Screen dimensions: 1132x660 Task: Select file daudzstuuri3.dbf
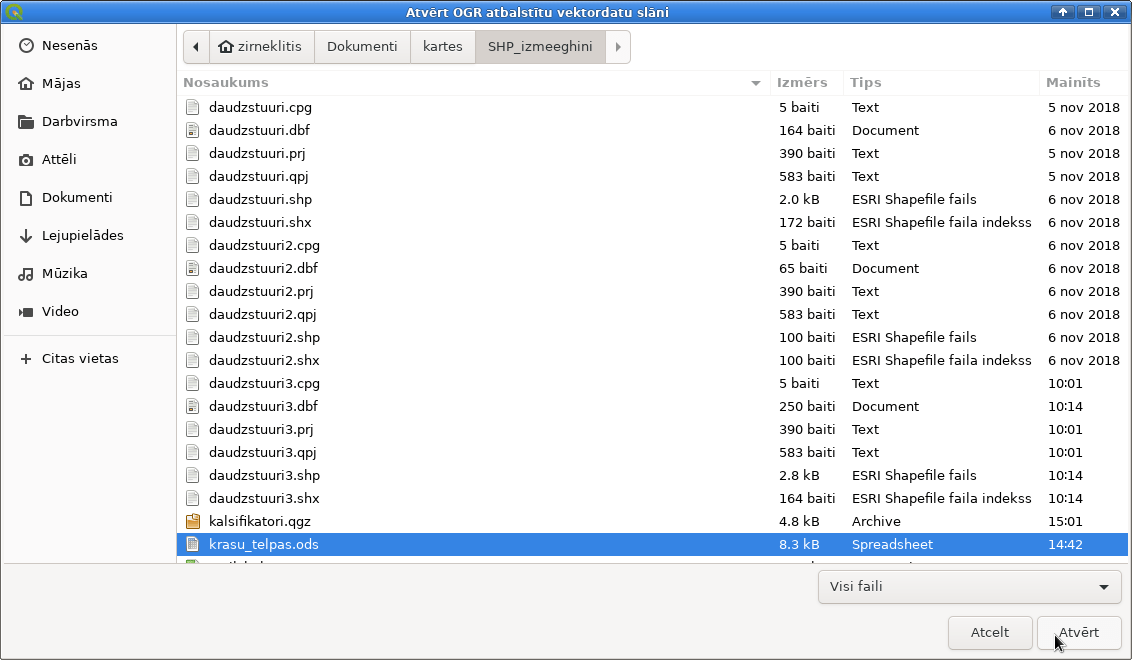click(652, 407)
